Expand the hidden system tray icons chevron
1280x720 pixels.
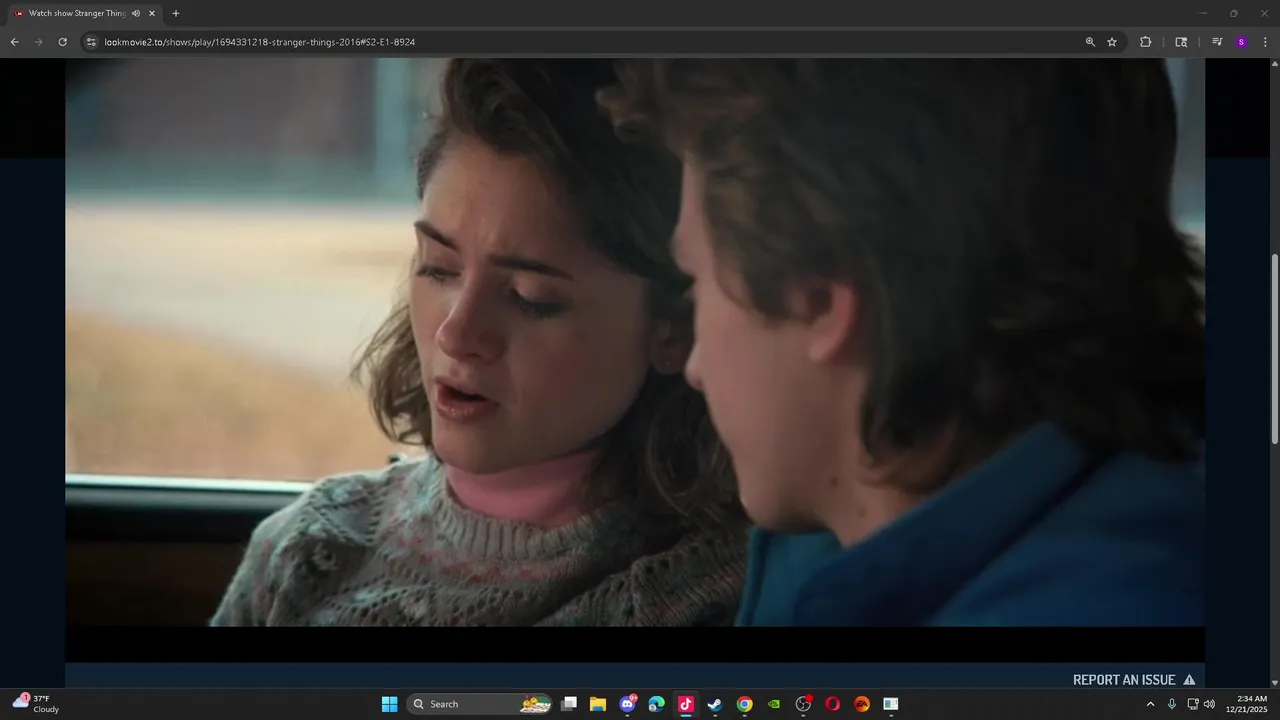point(1150,704)
